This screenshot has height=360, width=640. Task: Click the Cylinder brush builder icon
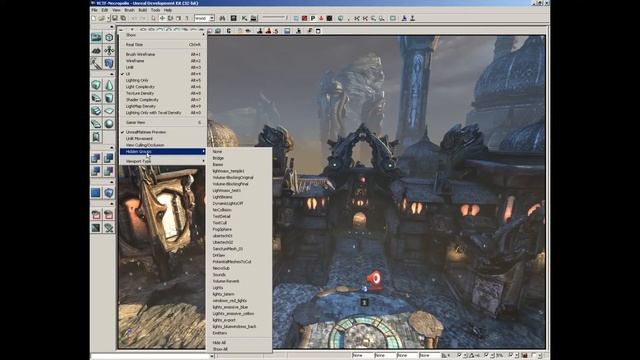pyautogui.click(x=109, y=98)
